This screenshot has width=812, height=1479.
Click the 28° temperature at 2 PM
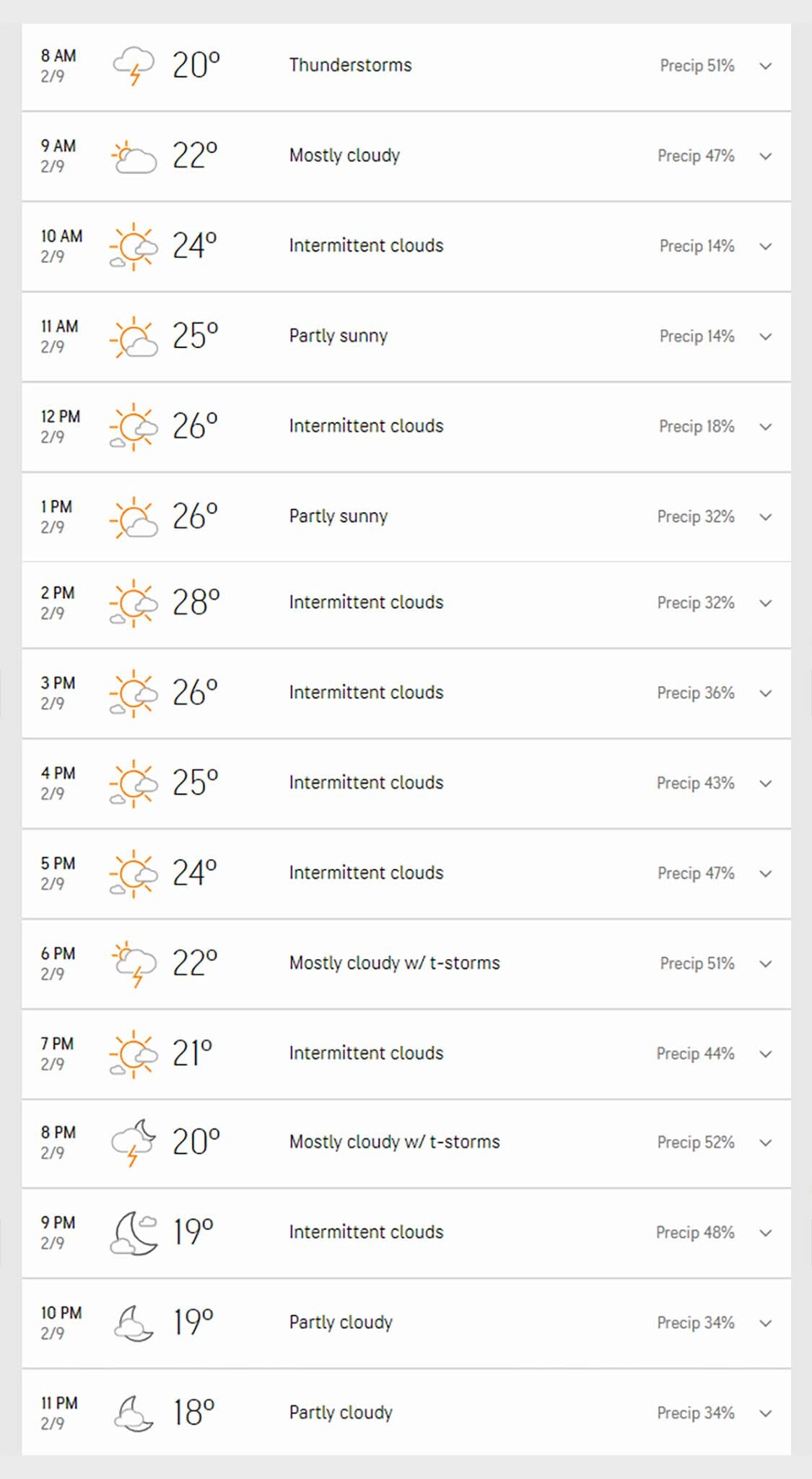[x=196, y=602]
